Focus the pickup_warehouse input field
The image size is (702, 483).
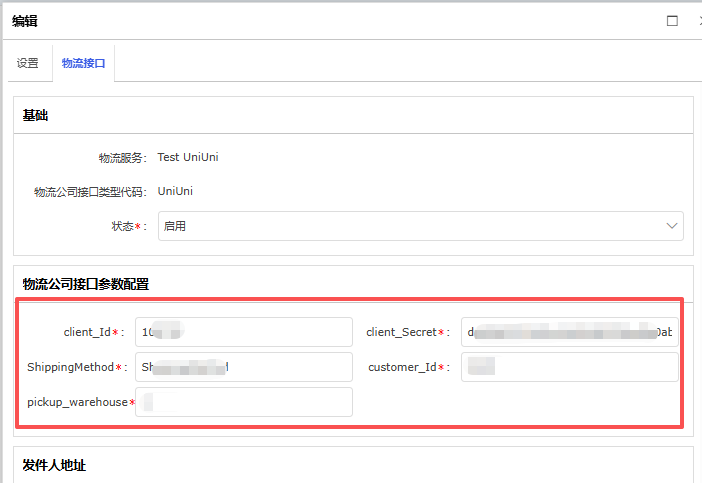245,402
